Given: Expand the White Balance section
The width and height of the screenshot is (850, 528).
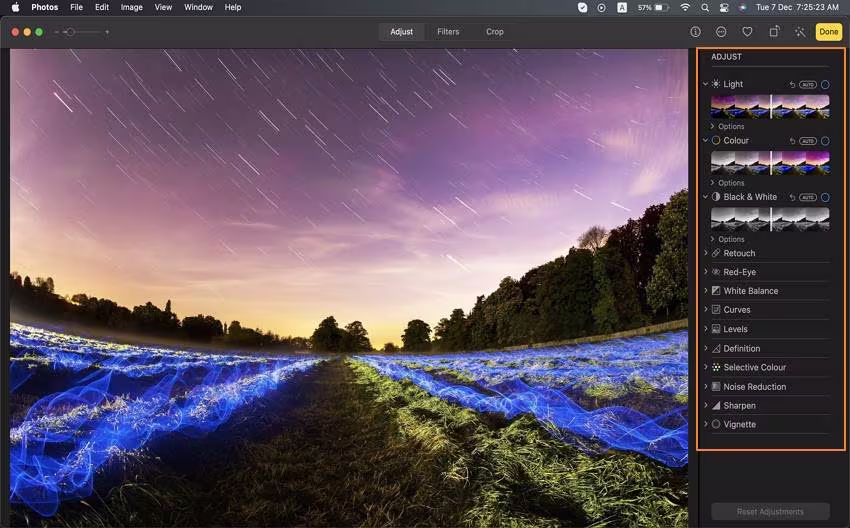Looking at the screenshot, I should 705,291.
